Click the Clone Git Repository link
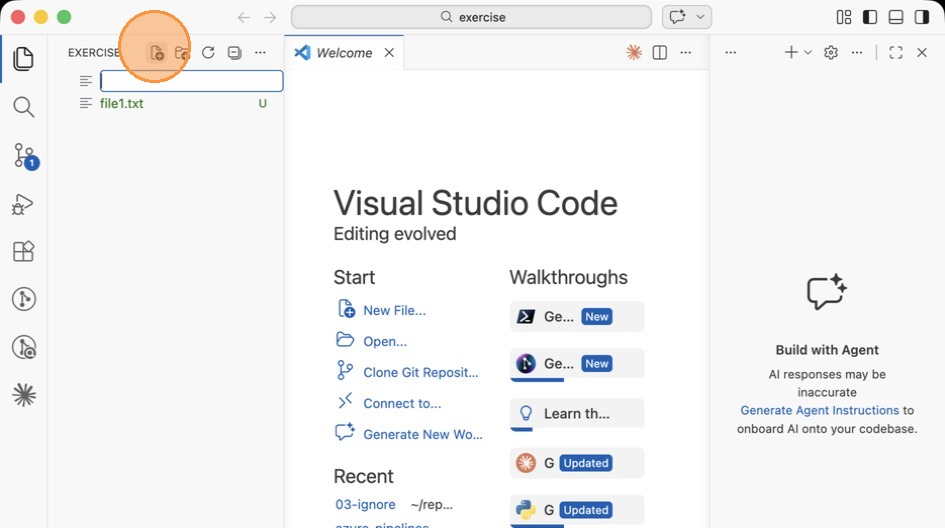Viewport: 945px width, 528px height. [420, 372]
